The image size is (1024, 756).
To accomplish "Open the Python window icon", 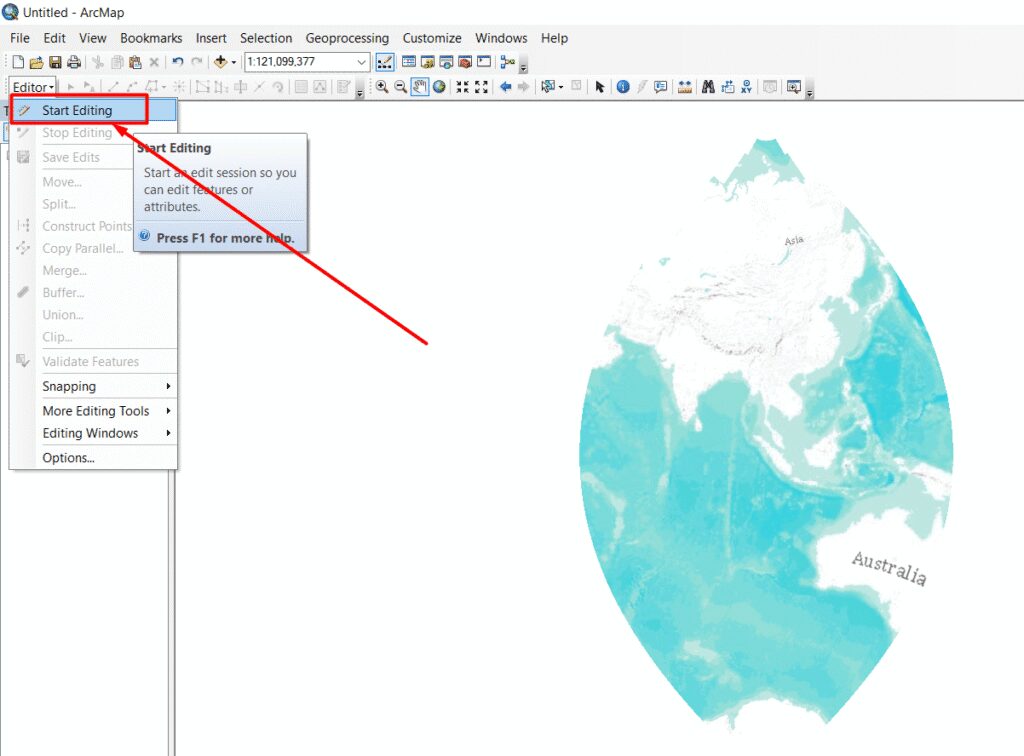I will (x=484, y=62).
